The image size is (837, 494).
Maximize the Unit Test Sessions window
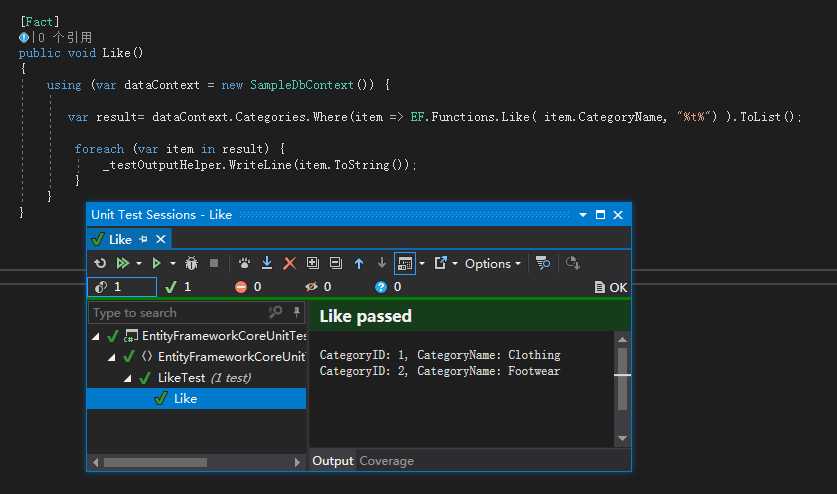pos(601,215)
